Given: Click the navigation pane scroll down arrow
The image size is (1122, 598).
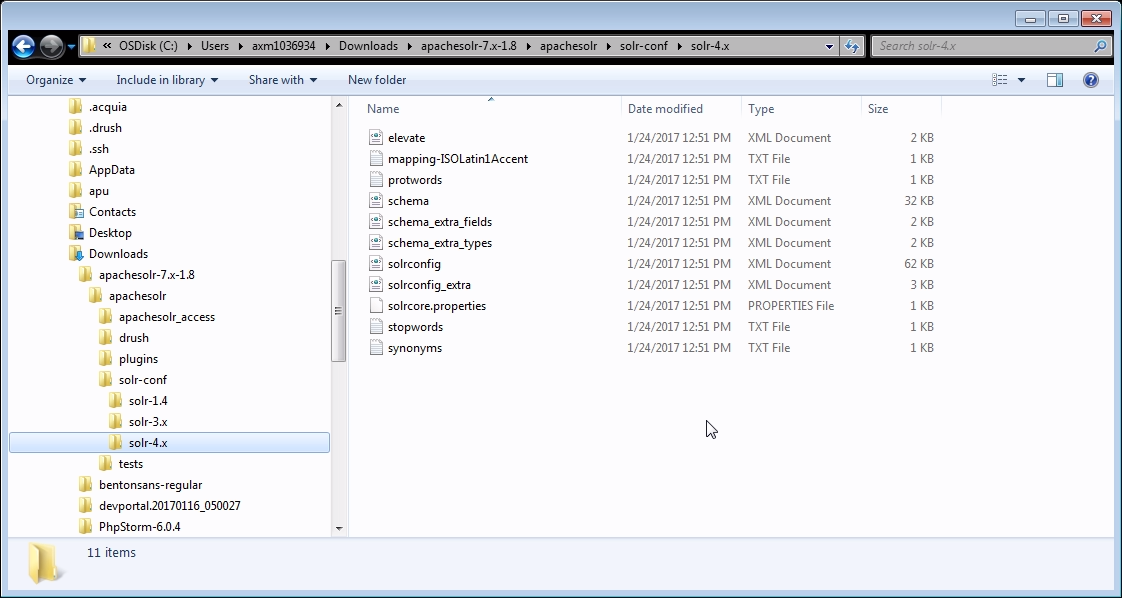Looking at the screenshot, I should pyautogui.click(x=338, y=529).
